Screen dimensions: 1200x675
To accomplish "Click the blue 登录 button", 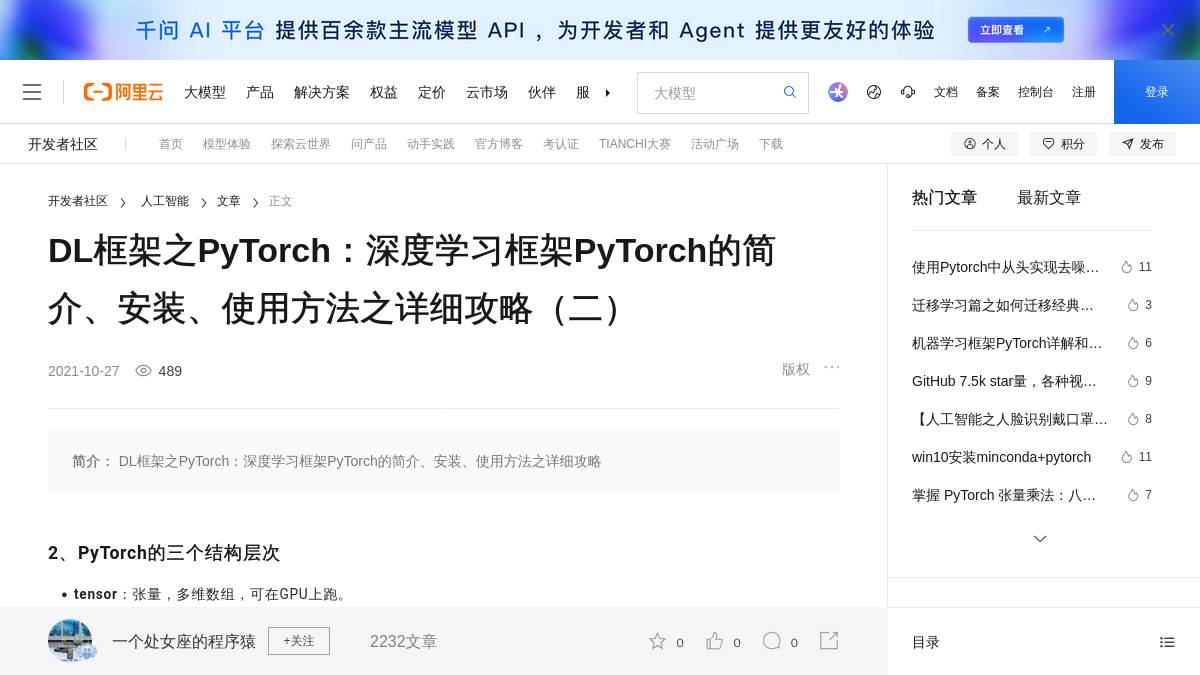I will click(x=1157, y=92).
